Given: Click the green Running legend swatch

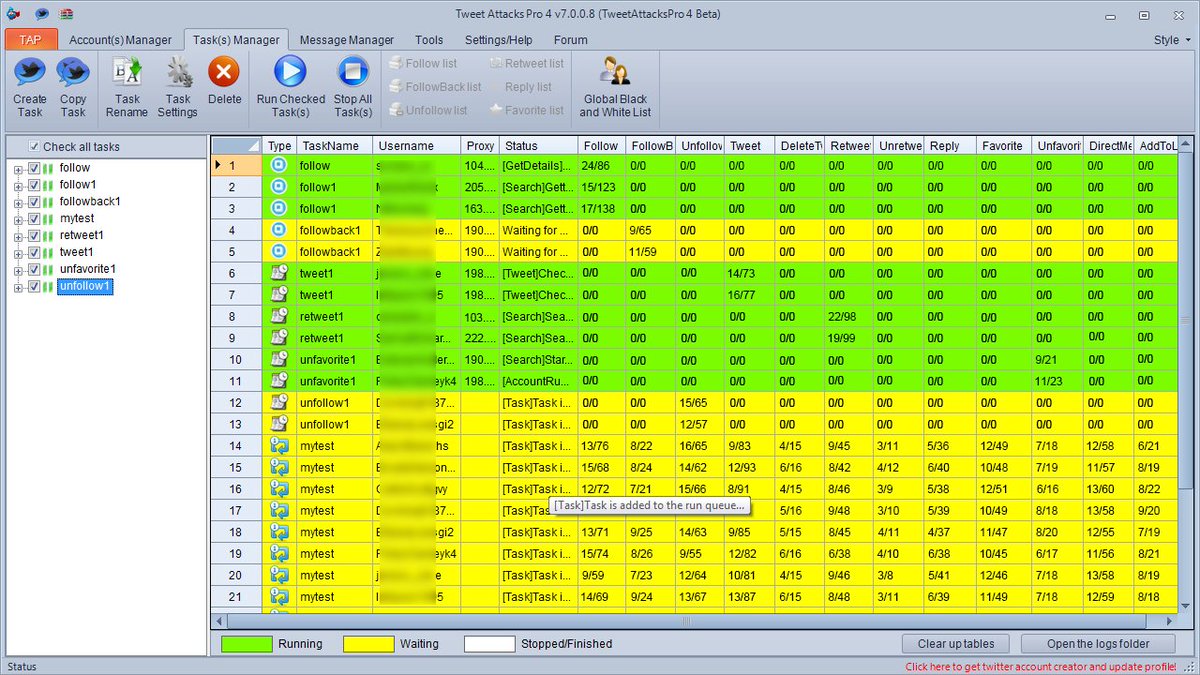Looking at the screenshot, I should 247,644.
